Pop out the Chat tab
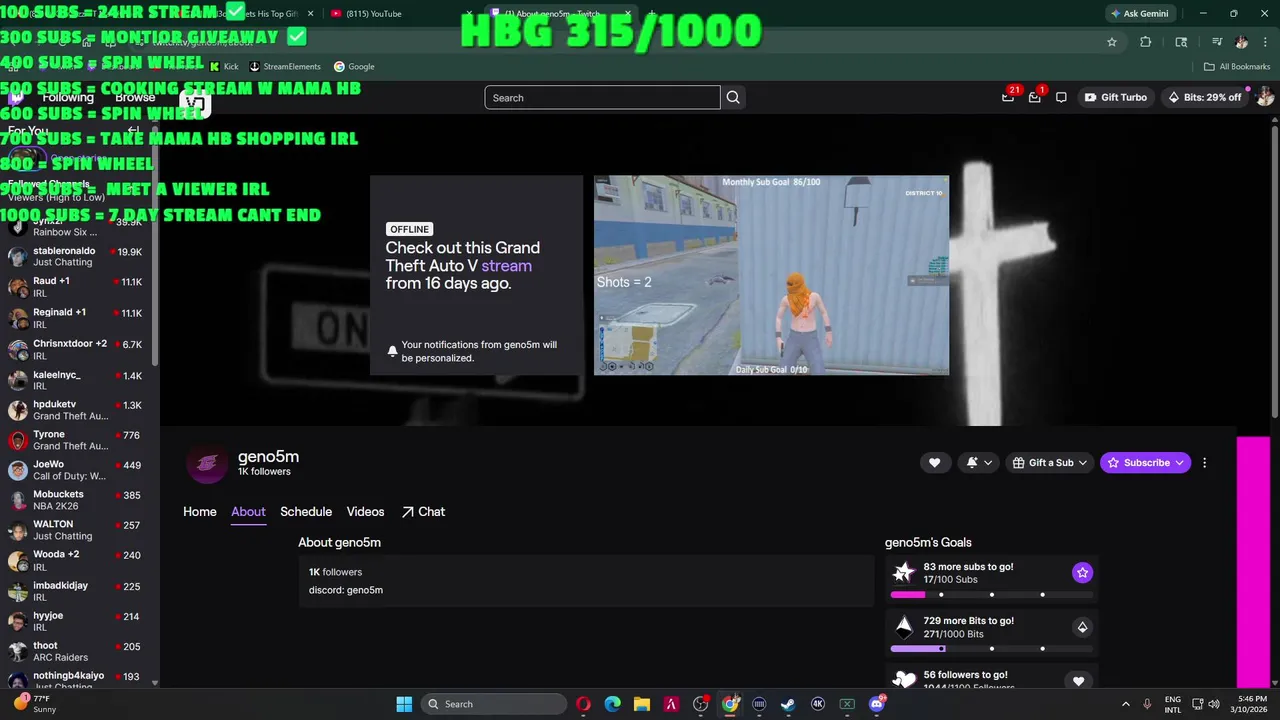This screenshot has height=720, width=1280. coord(423,511)
